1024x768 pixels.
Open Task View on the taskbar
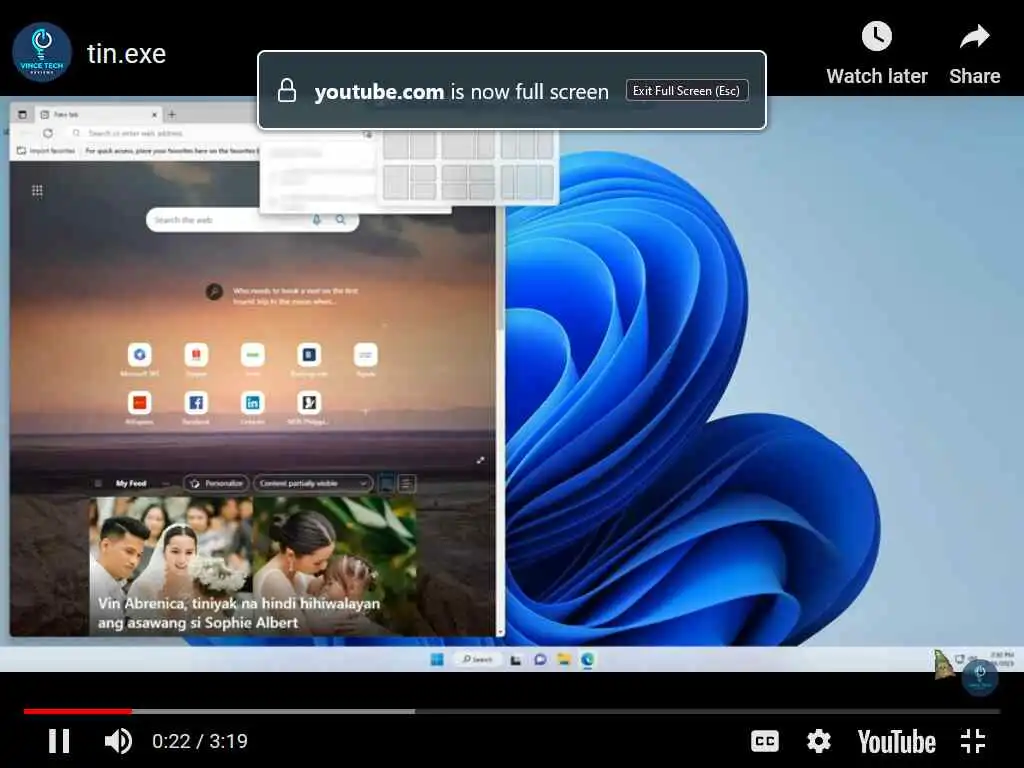pos(515,660)
